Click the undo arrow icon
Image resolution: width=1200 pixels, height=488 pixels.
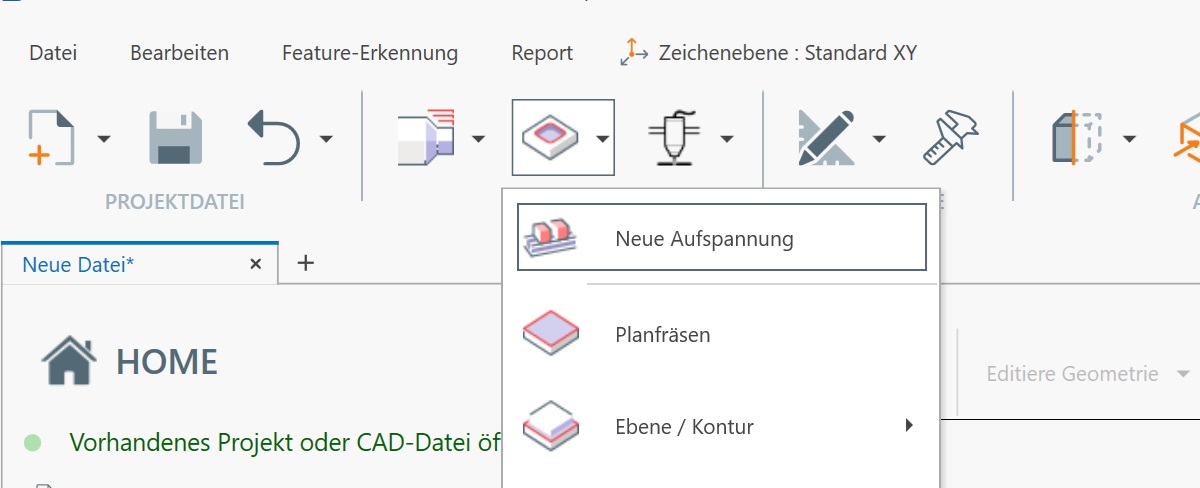[273, 138]
